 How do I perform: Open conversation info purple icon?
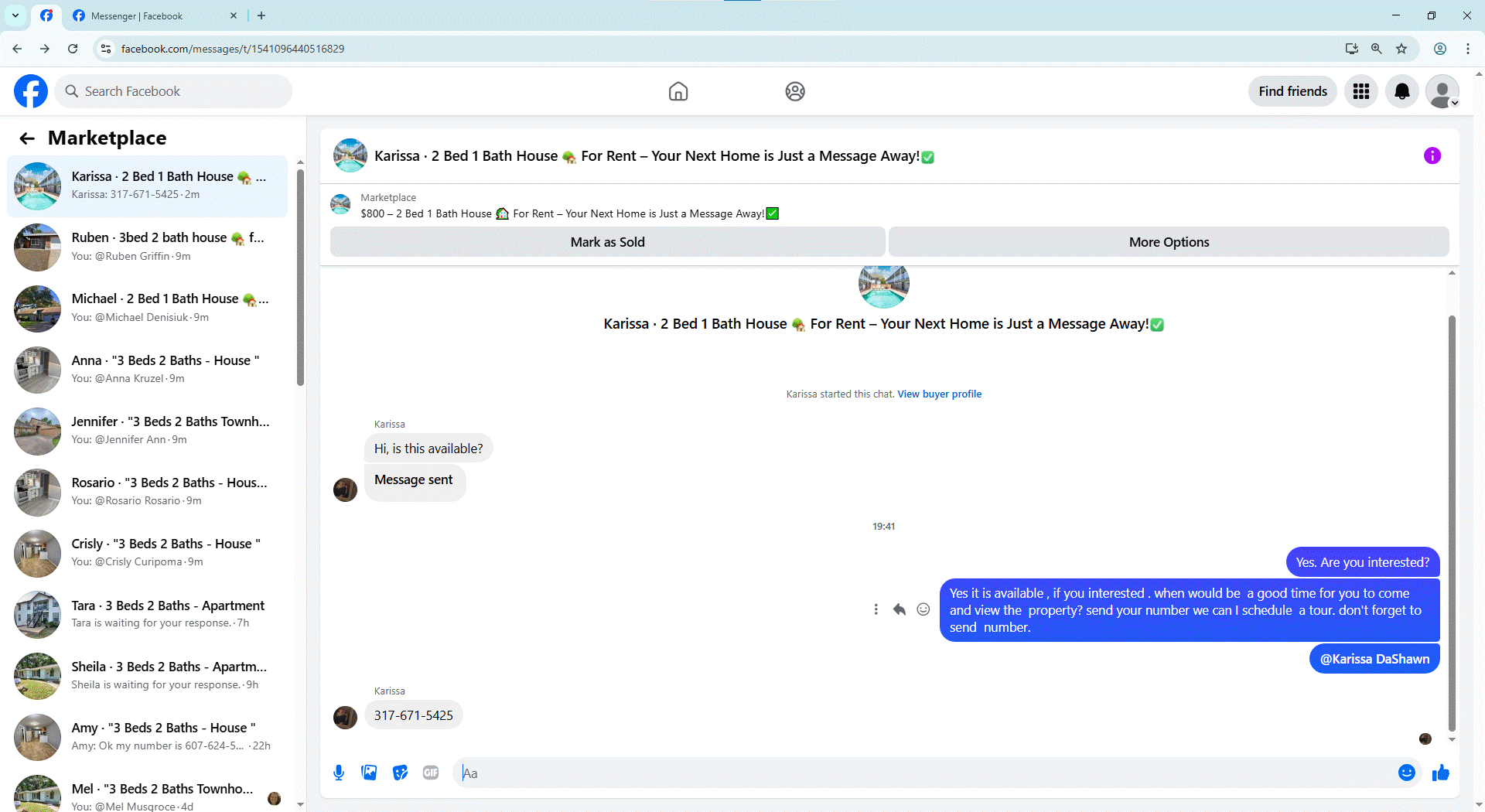click(1432, 156)
